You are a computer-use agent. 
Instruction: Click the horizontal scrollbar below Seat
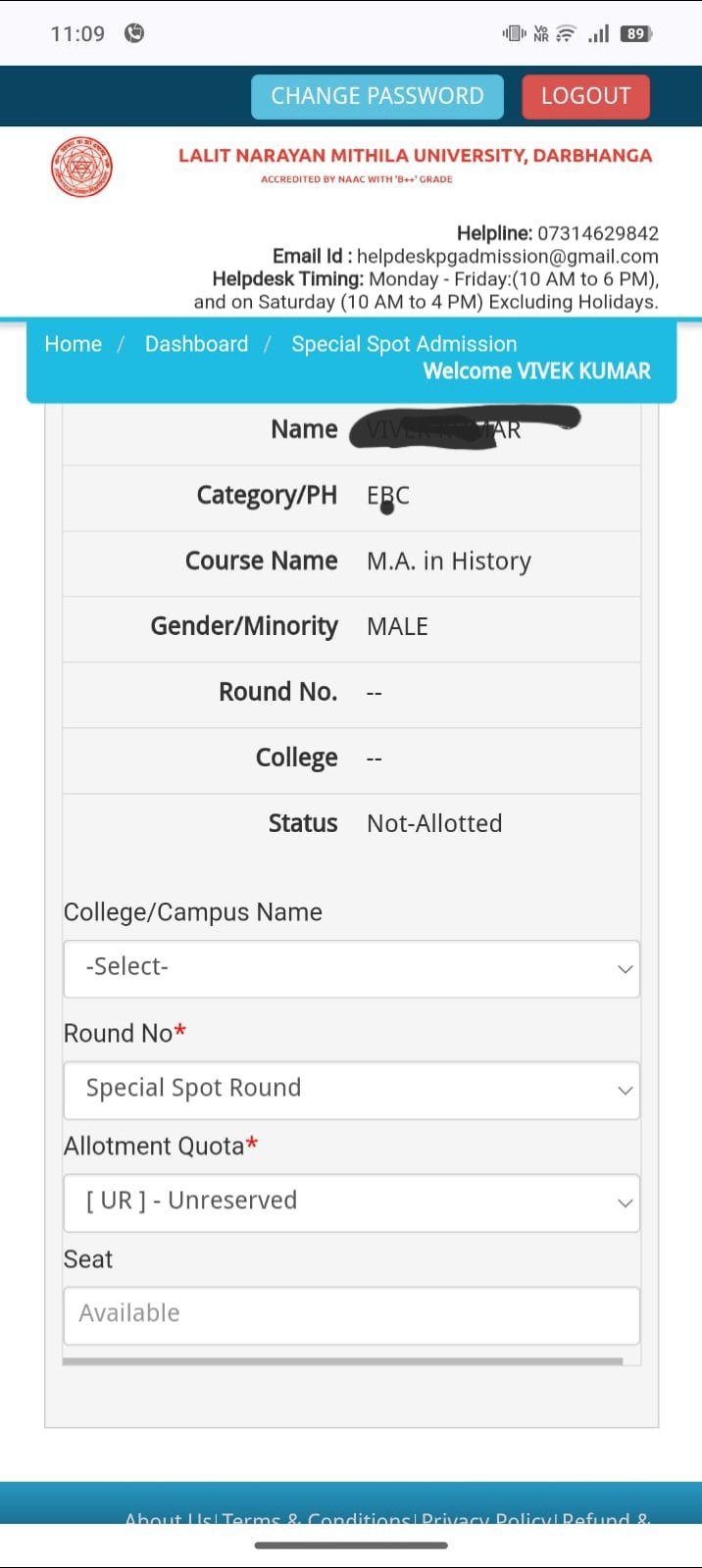coord(342,1361)
